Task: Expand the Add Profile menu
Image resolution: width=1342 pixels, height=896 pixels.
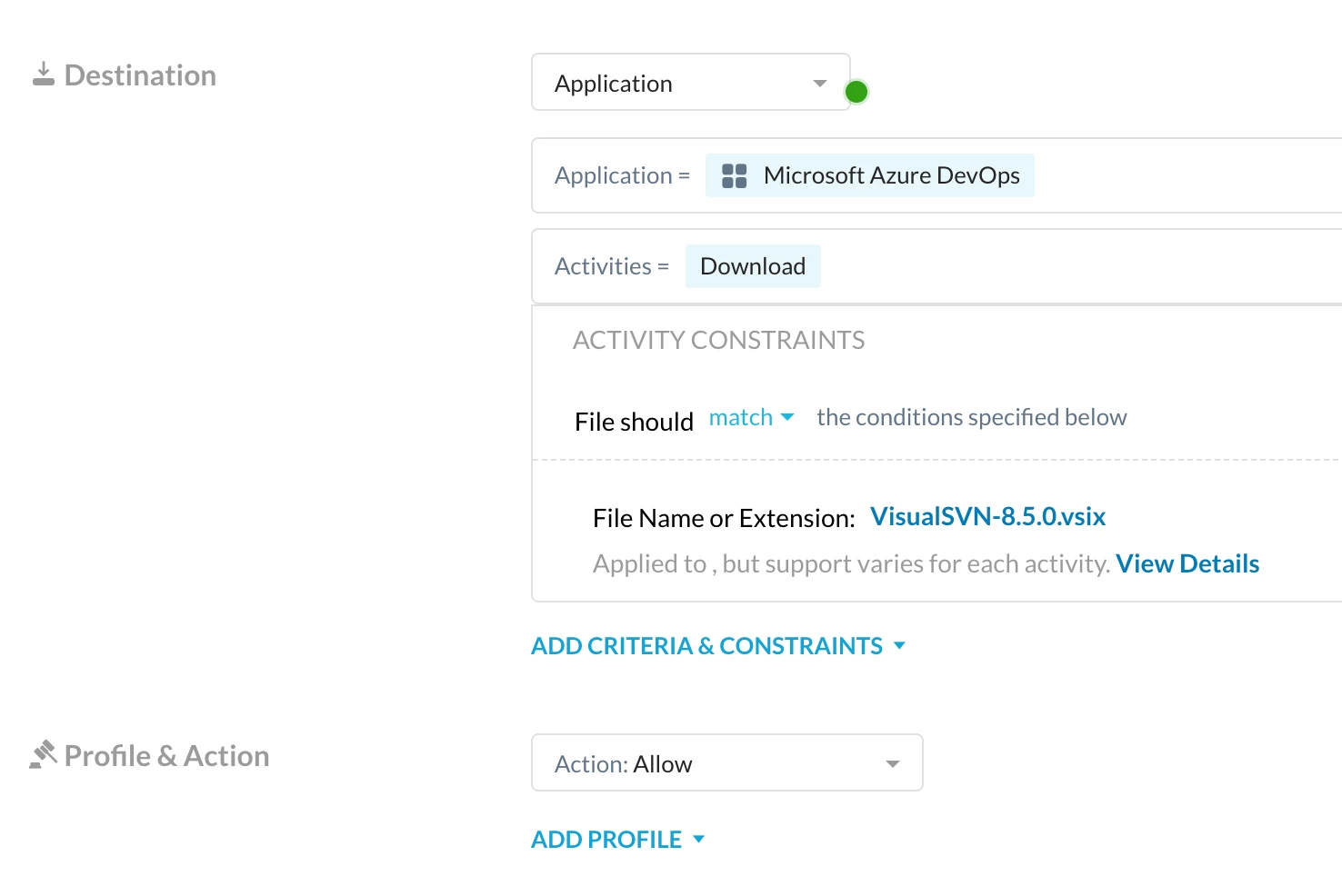Action: (x=617, y=840)
